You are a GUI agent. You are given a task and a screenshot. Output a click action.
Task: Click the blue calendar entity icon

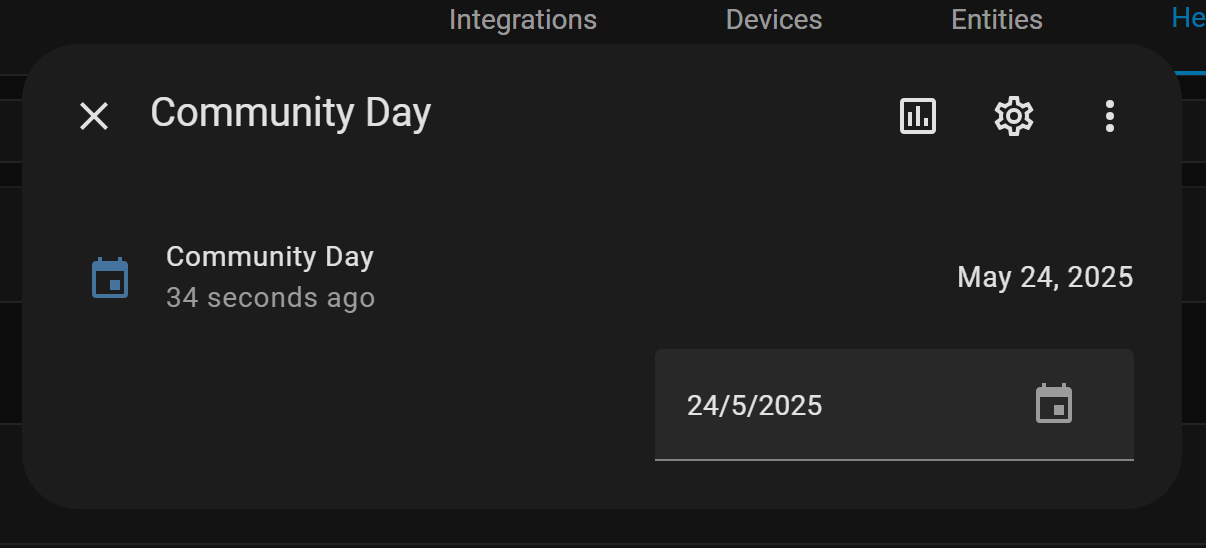point(110,277)
